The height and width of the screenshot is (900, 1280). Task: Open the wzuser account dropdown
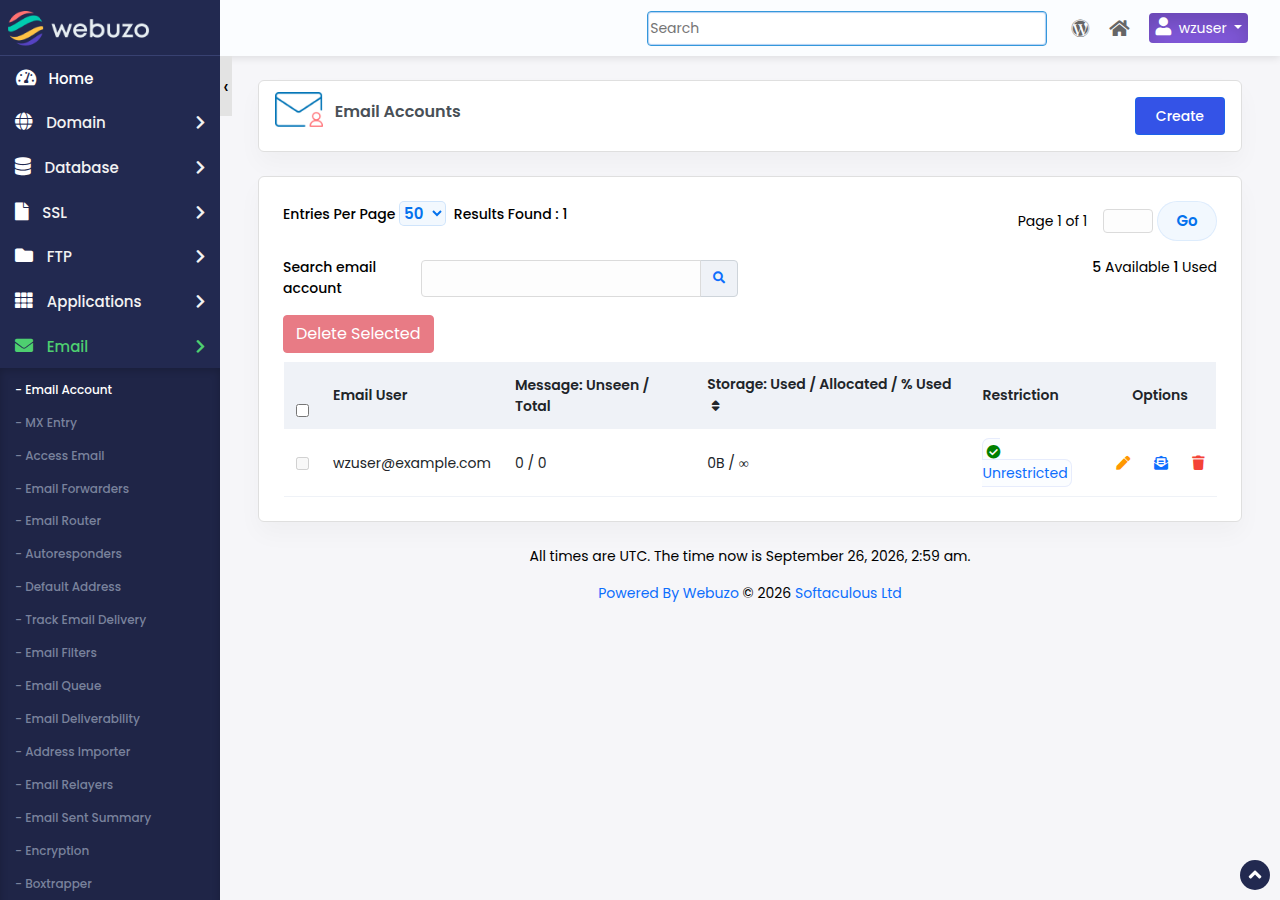click(1198, 28)
